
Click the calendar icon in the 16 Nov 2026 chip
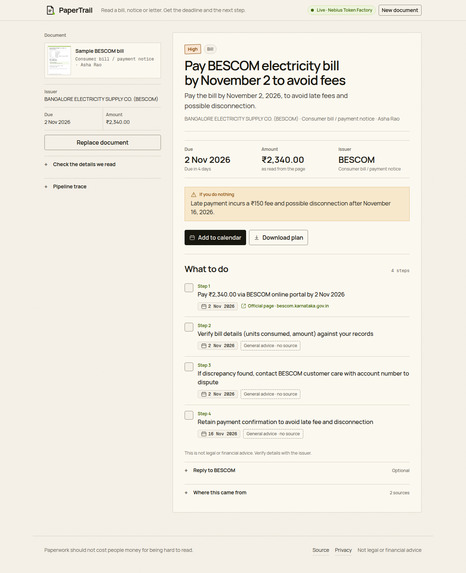click(204, 434)
